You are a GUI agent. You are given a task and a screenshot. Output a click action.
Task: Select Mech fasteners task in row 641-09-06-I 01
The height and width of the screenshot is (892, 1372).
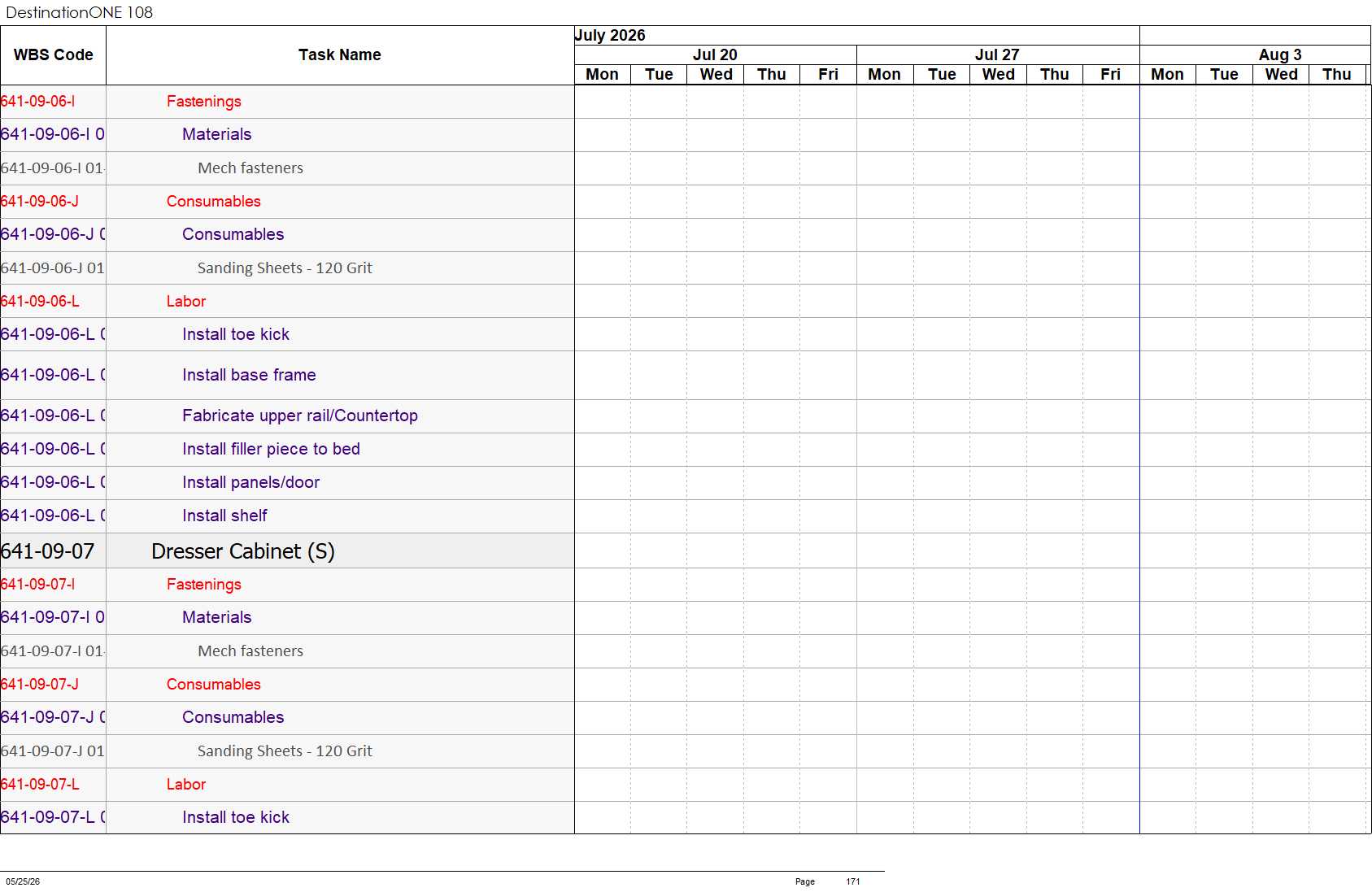(250, 168)
